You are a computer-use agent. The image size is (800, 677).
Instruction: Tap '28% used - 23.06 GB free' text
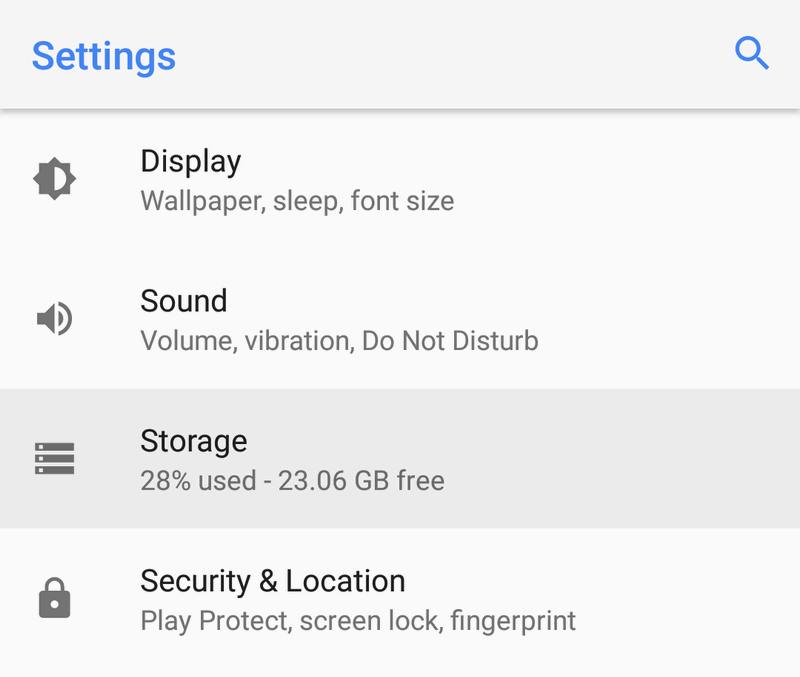(292, 481)
